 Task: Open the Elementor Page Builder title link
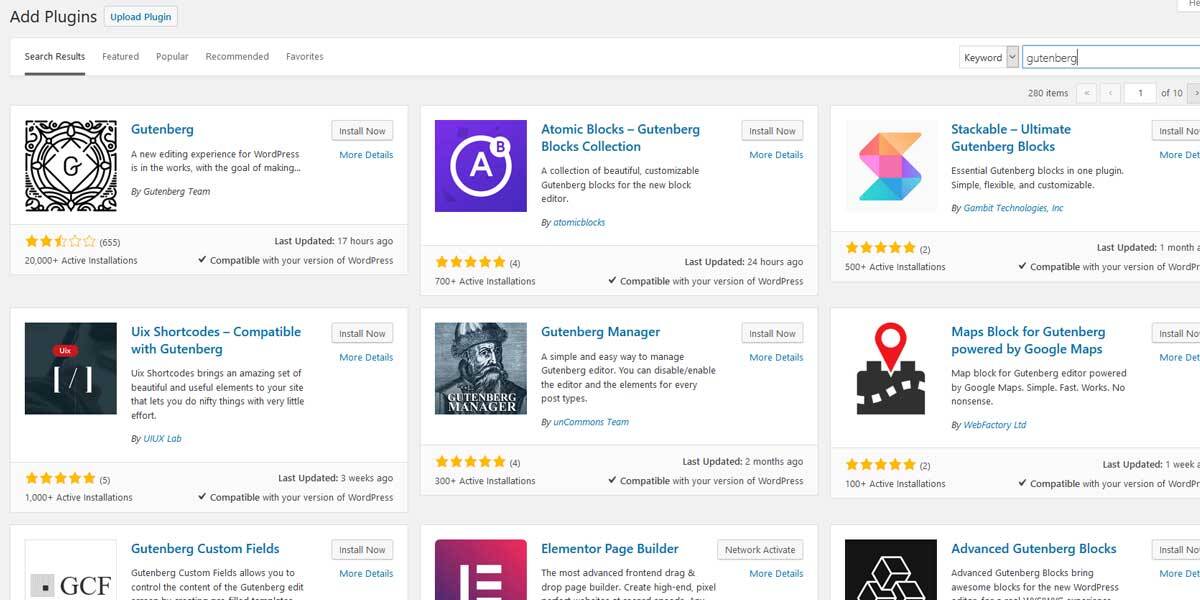tap(610, 549)
